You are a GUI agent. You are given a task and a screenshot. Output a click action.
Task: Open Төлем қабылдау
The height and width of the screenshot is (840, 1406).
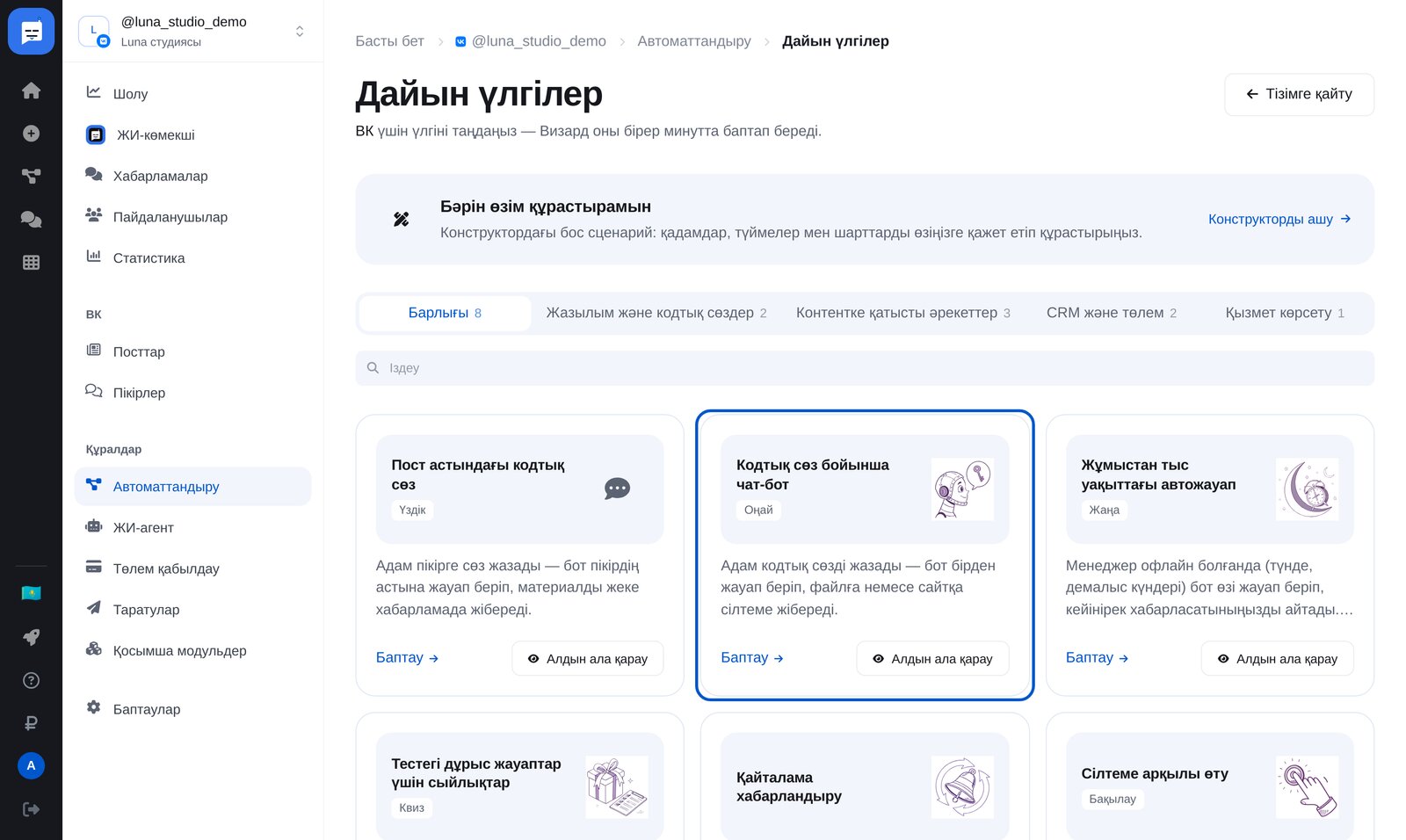coord(192,568)
